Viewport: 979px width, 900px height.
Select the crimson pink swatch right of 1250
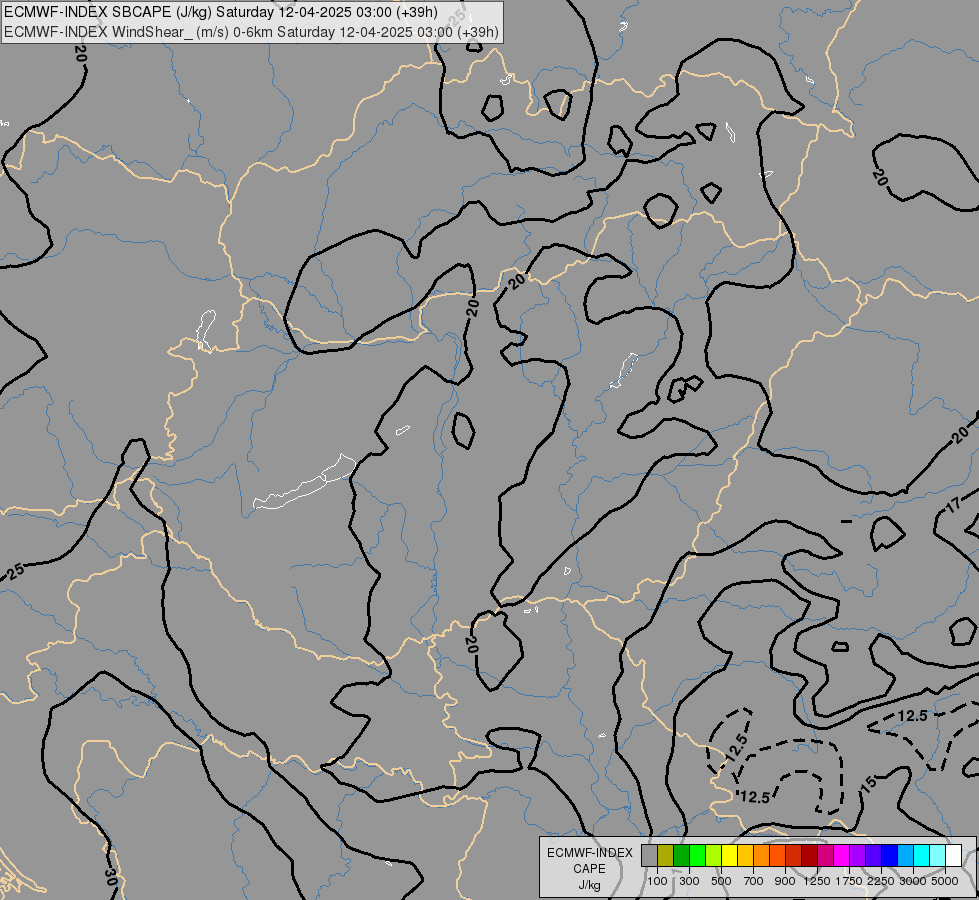click(x=825, y=855)
